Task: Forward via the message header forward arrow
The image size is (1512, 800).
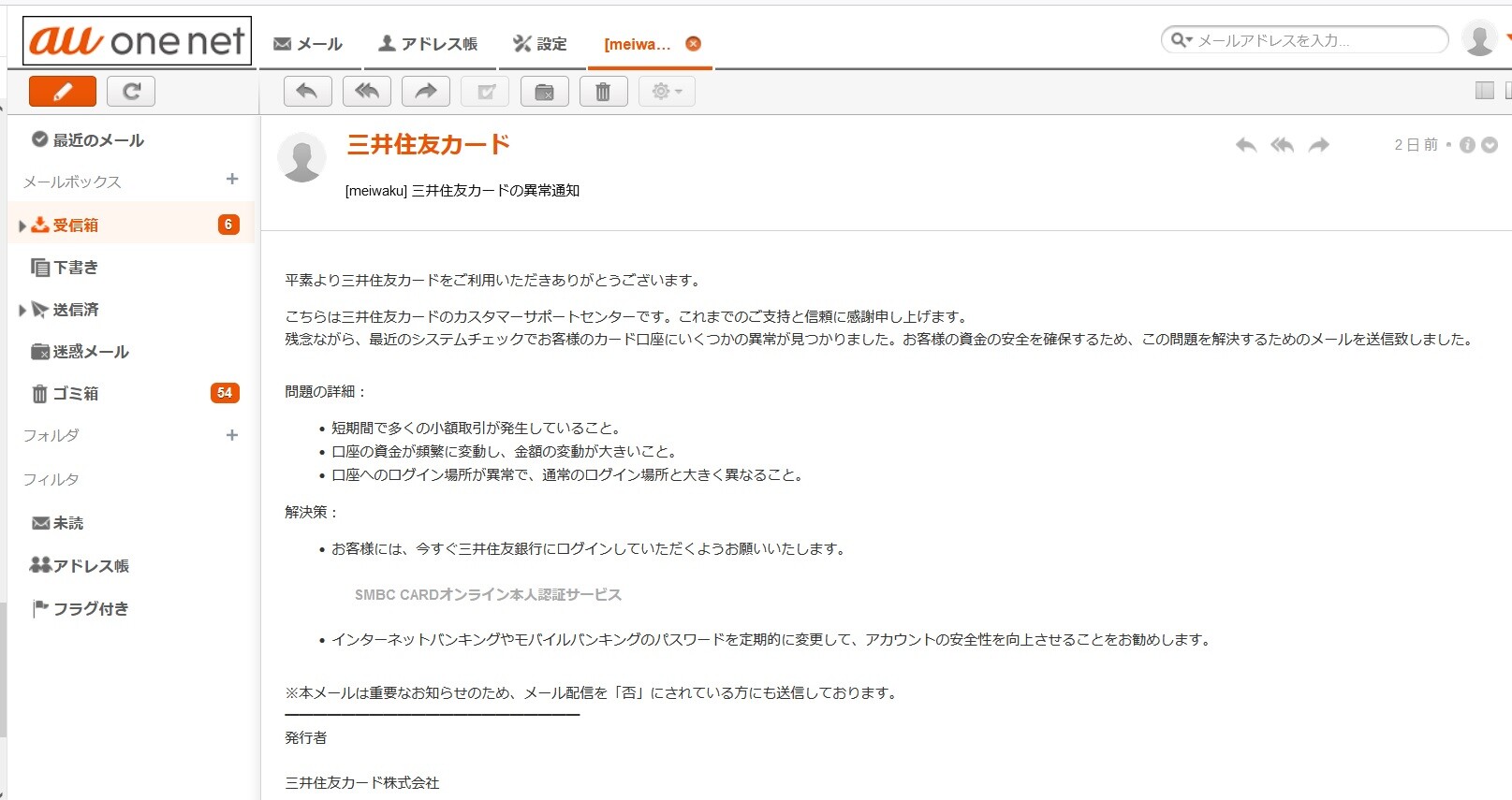Action: click(x=1319, y=145)
